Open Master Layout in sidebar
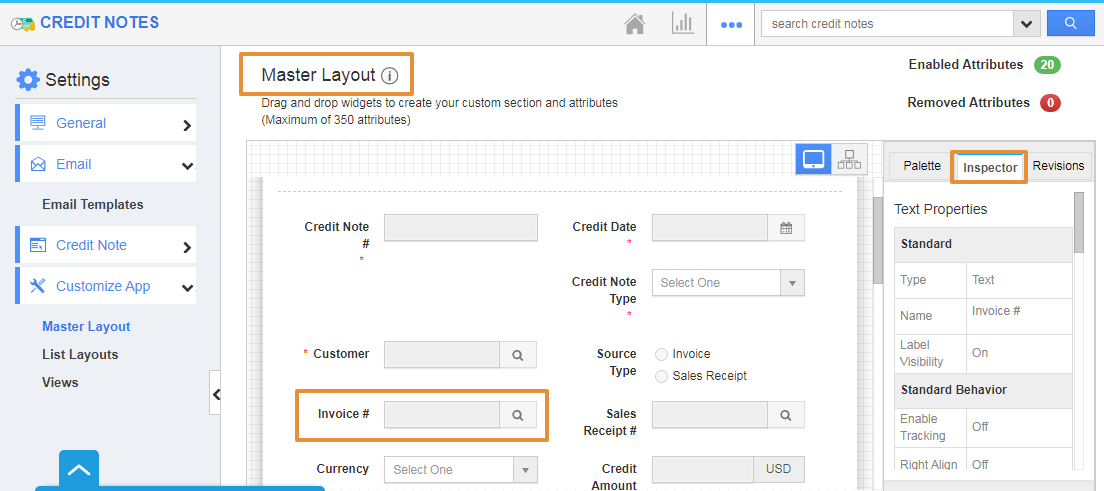The height and width of the screenshot is (491, 1104). (86, 326)
